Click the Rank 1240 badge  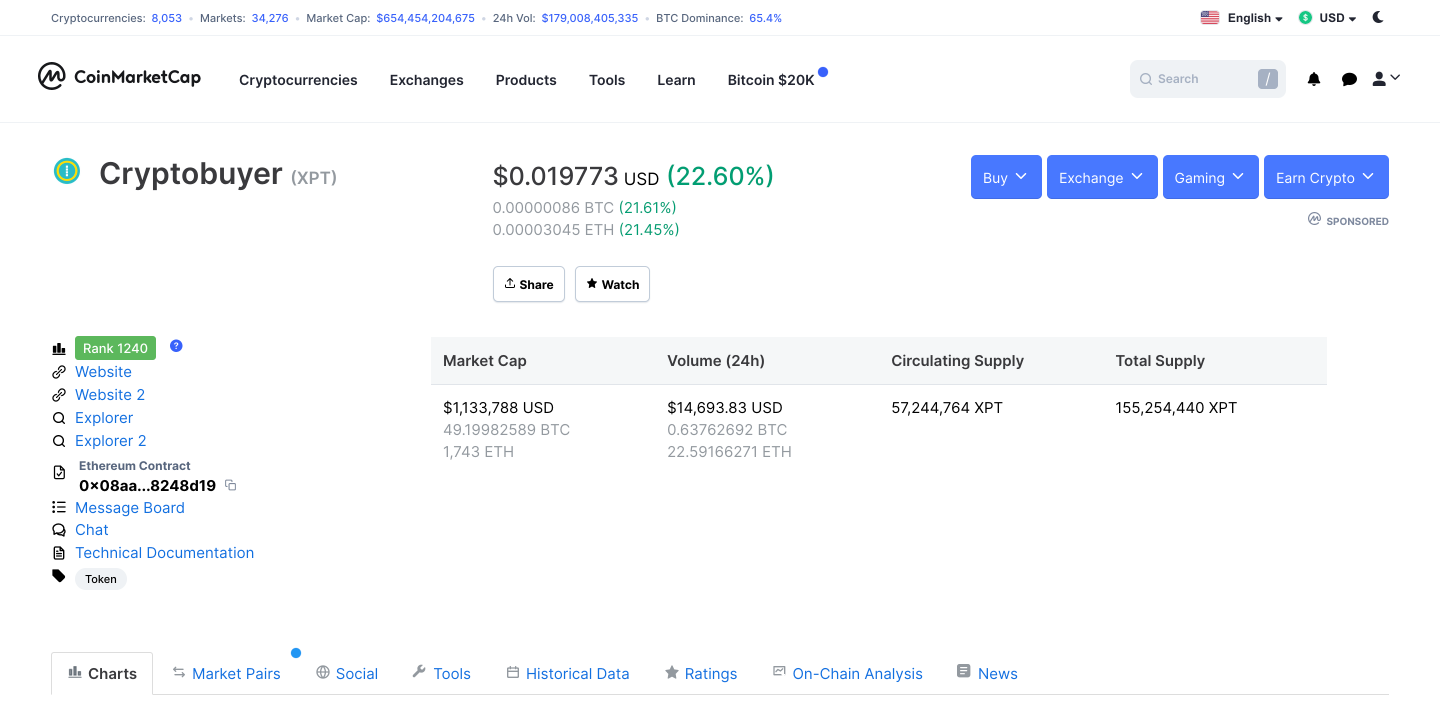coord(115,348)
